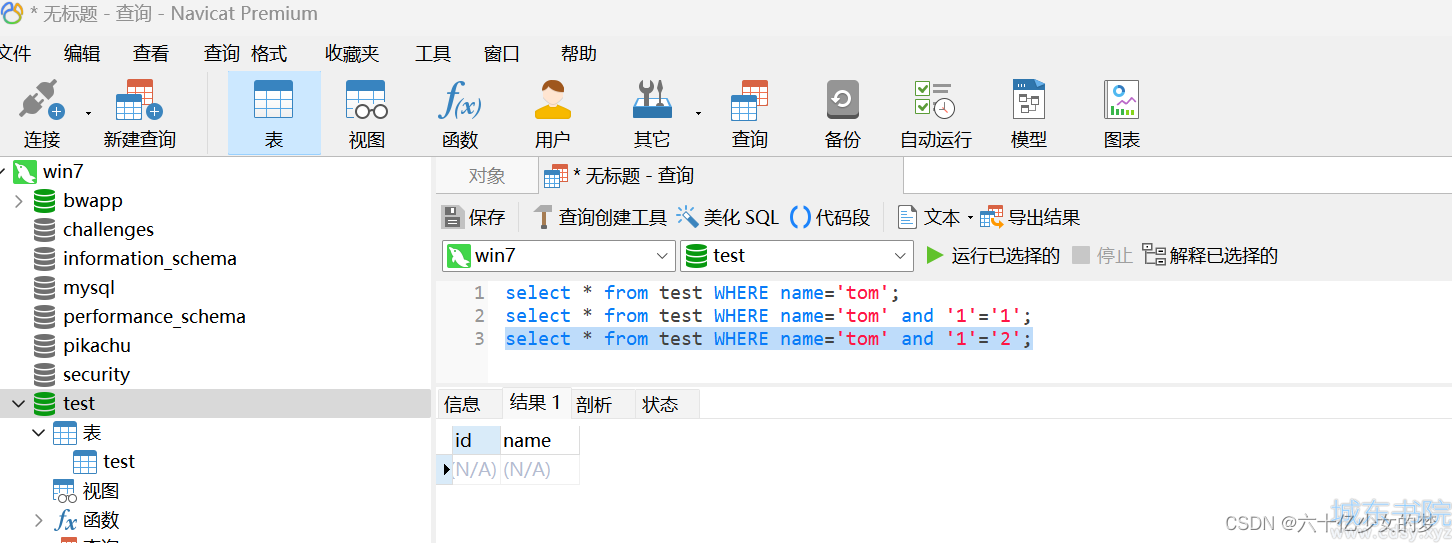Open the 连接 dropdown arrow
The width and height of the screenshot is (1452, 543).
[x=88, y=113]
